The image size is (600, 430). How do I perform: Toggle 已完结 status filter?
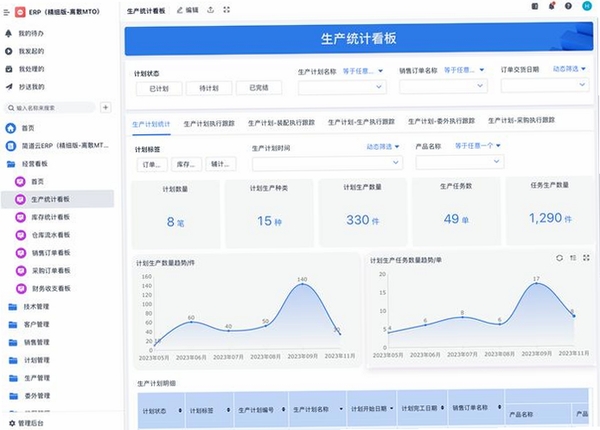tap(259, 88)
